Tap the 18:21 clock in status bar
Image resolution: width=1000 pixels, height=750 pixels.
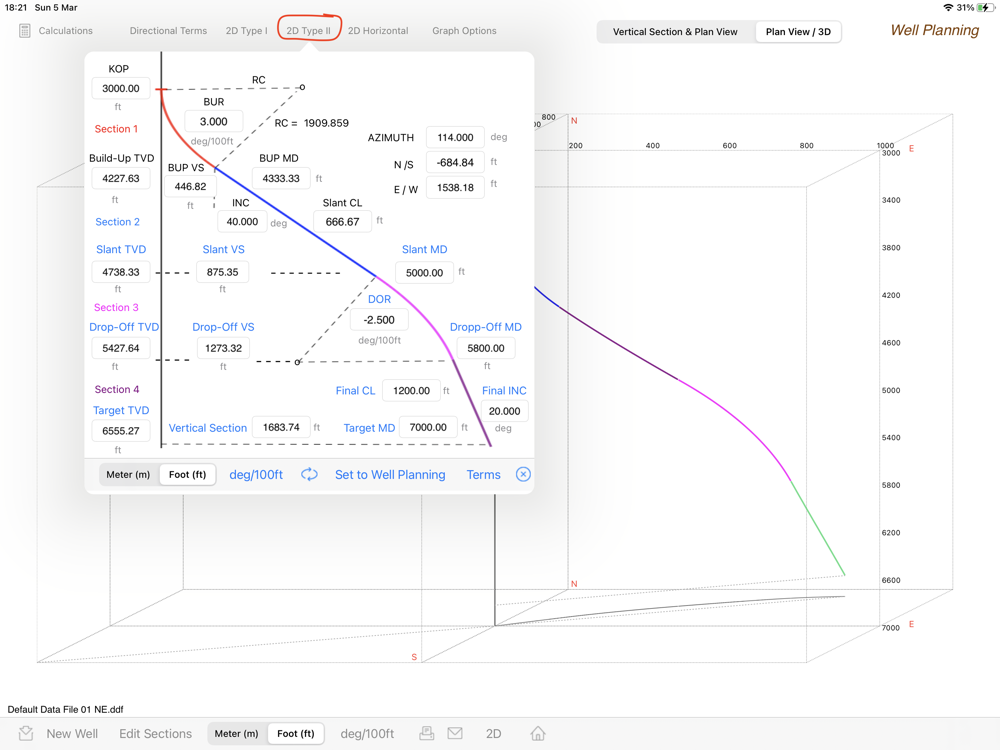coord(16,8)
